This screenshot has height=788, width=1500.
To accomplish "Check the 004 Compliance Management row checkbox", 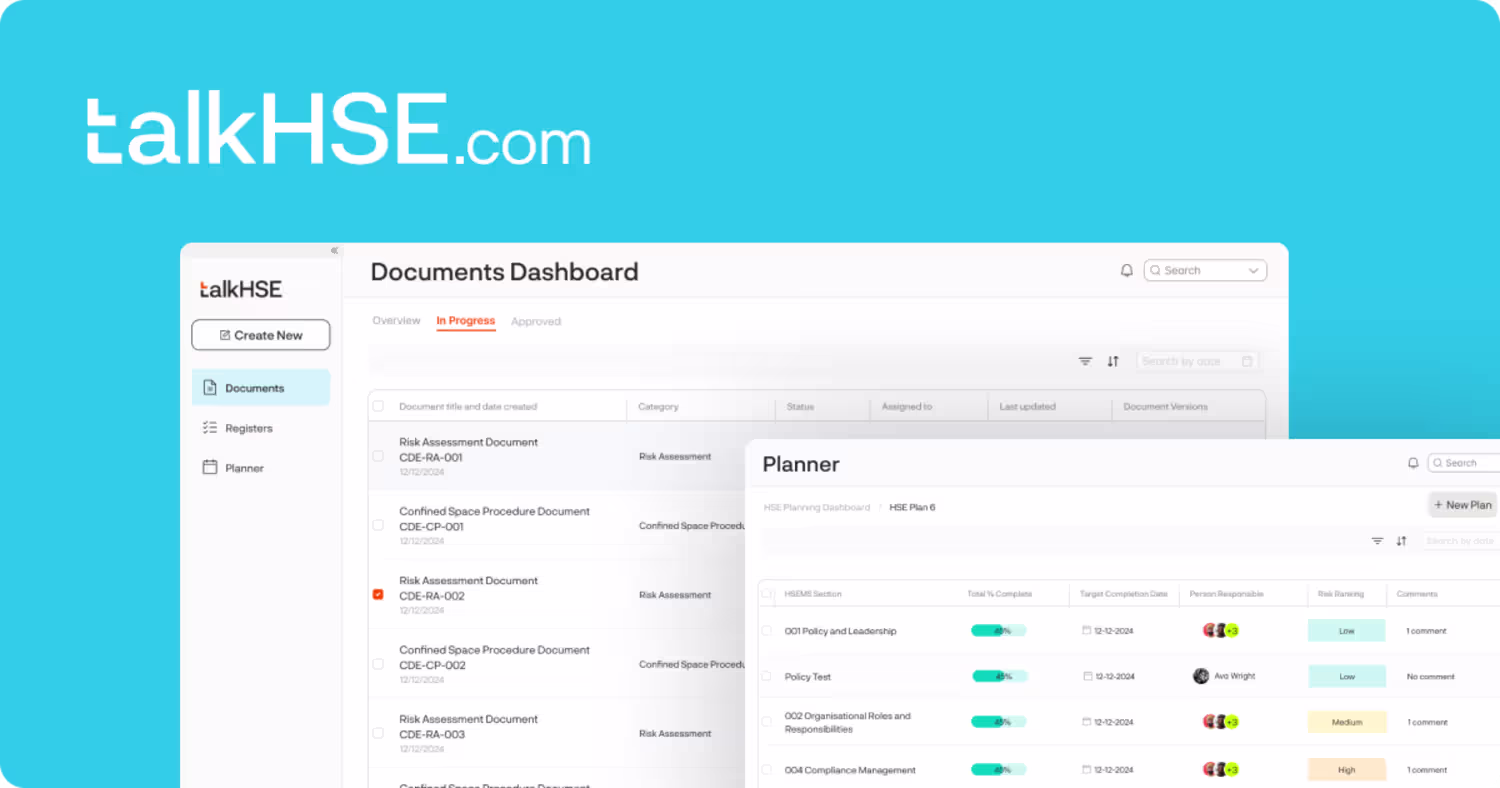I will pos(767,770).
